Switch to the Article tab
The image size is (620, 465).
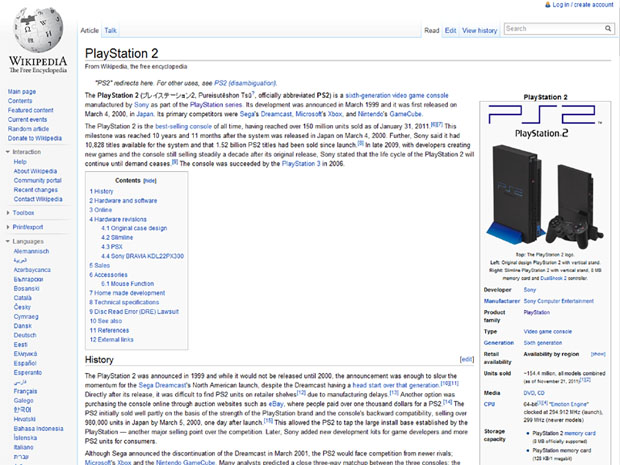click(x=89, y=30)
